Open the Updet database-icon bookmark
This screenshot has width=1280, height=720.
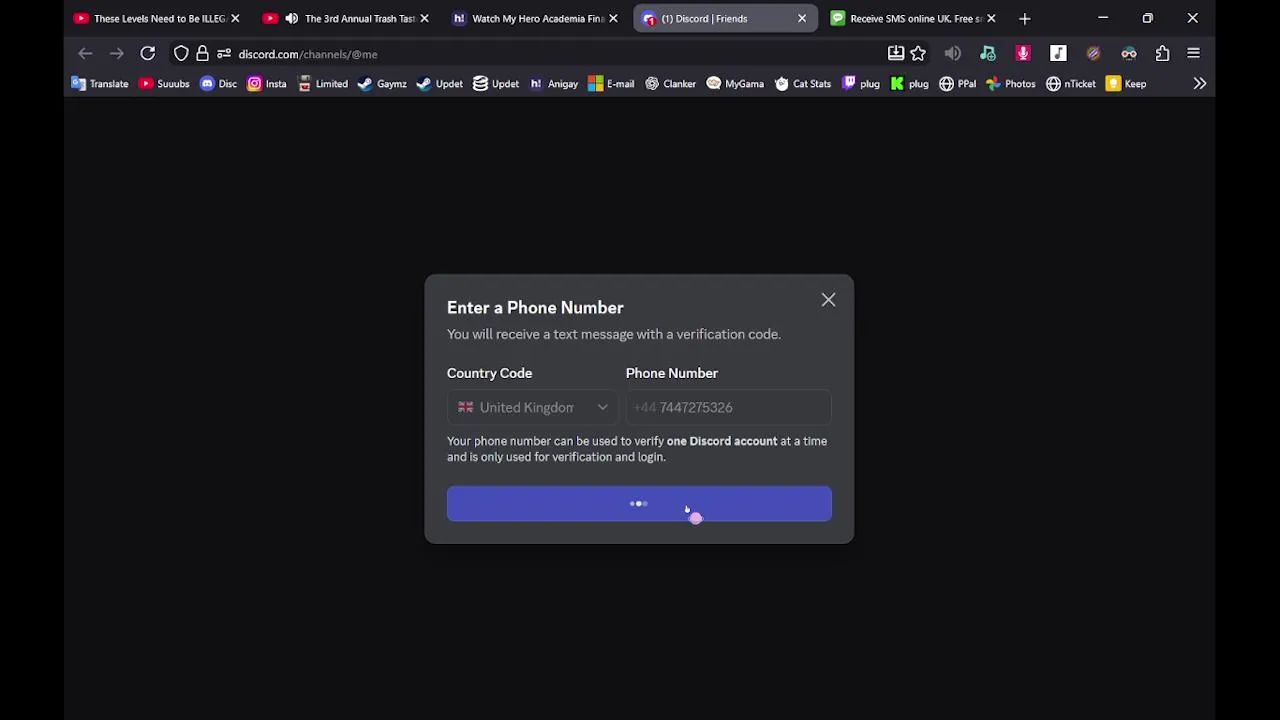pos(496,84)
